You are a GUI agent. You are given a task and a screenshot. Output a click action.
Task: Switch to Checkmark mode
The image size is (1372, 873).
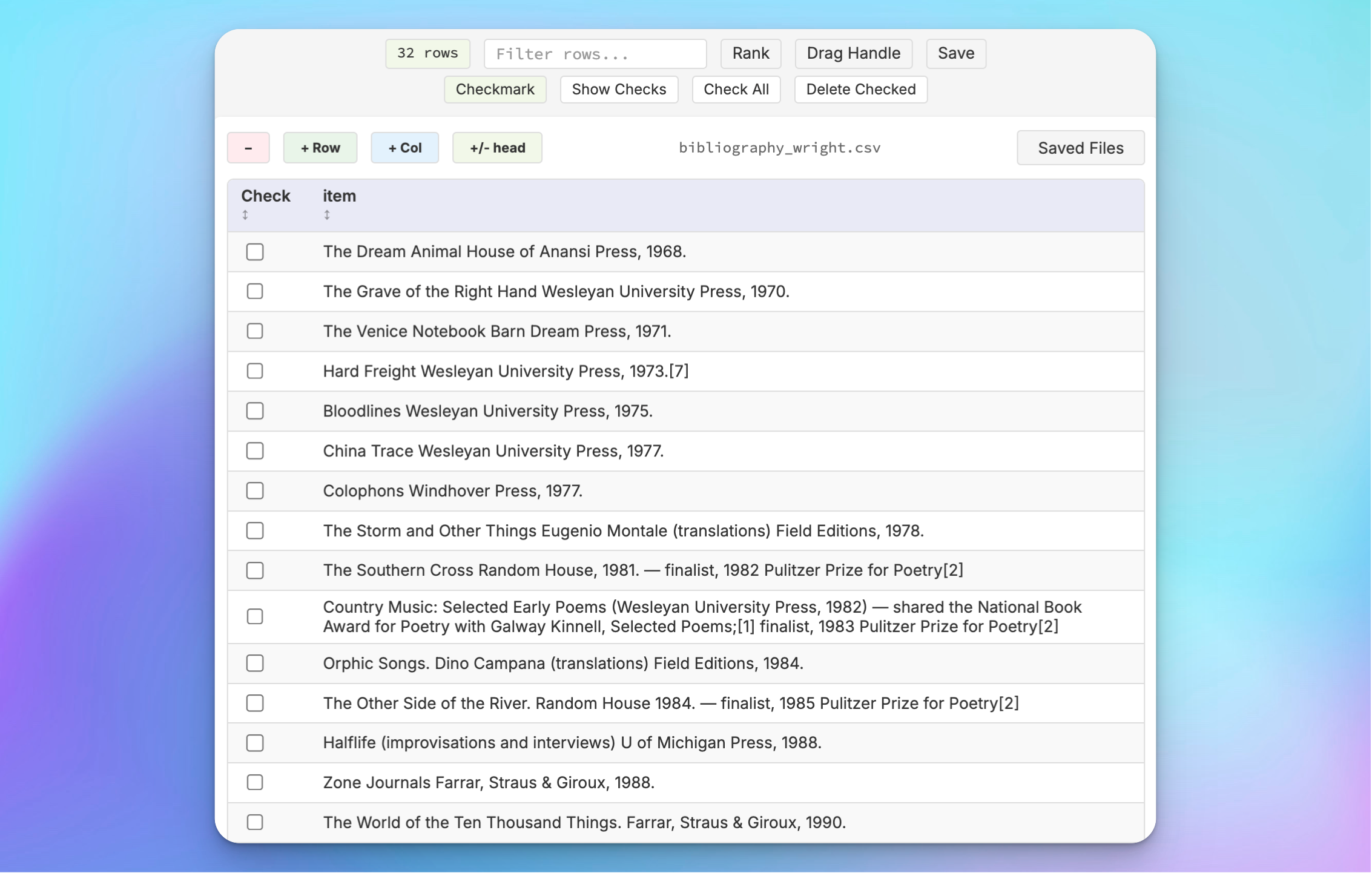point(495,90)
